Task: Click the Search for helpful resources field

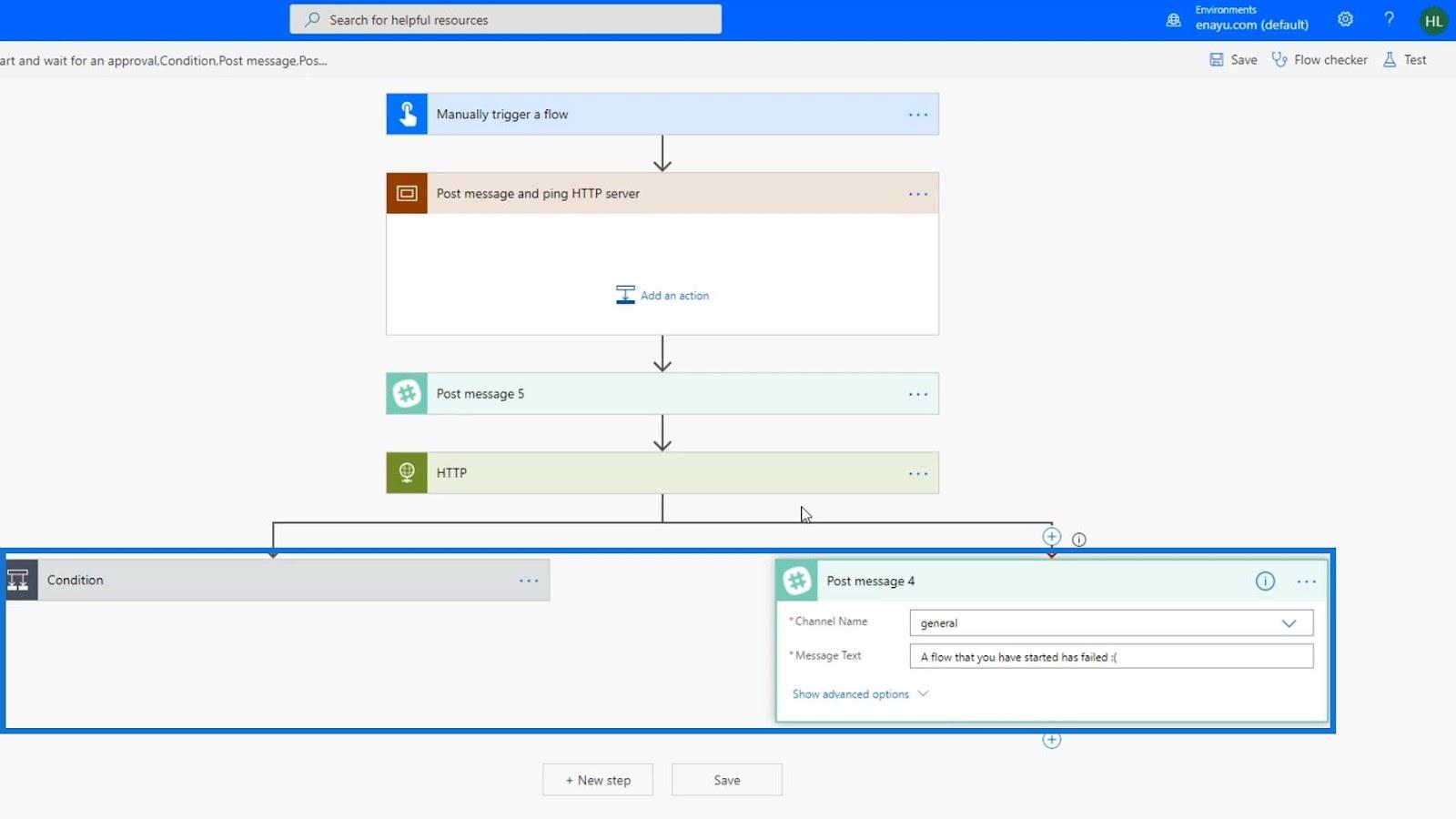Action: point(506,19)
